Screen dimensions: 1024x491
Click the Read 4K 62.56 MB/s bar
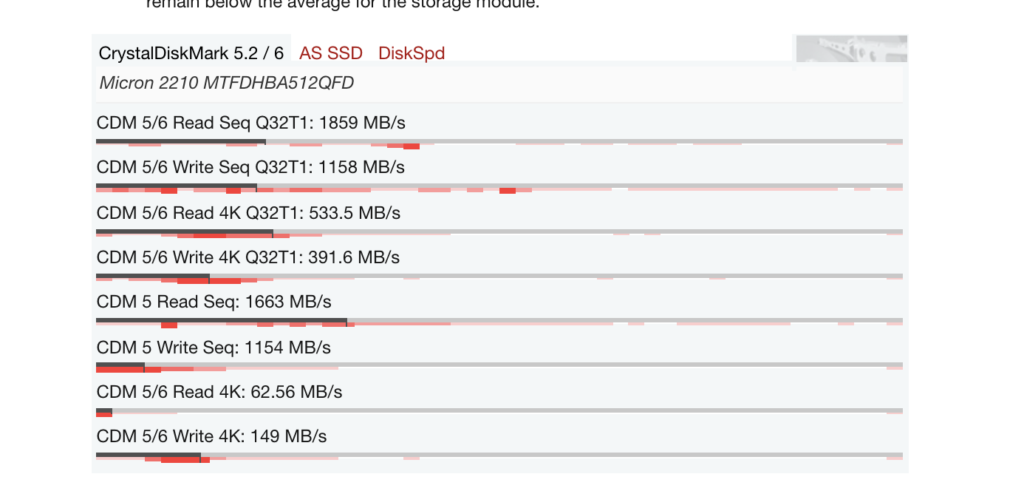pyautogui.click(x=500, y=413)
